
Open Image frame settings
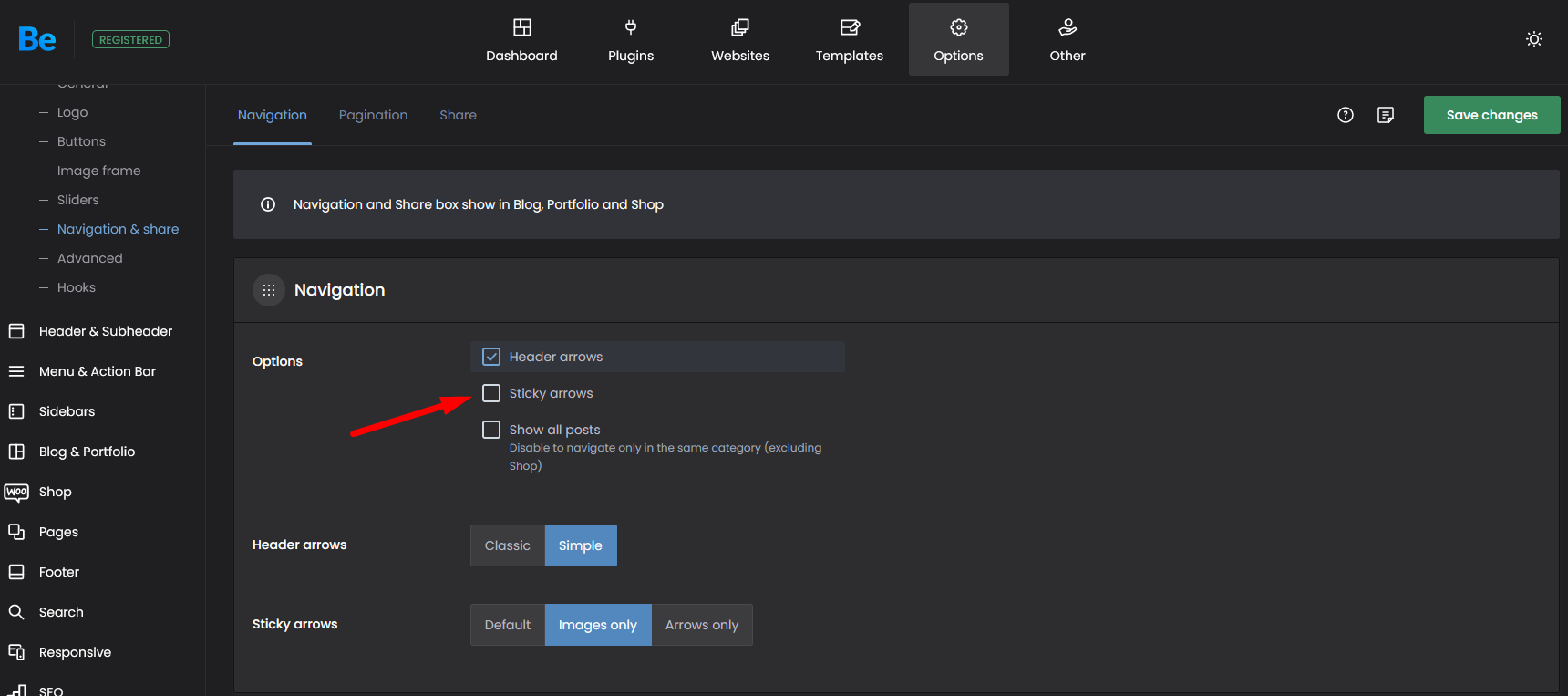(98, 171)
